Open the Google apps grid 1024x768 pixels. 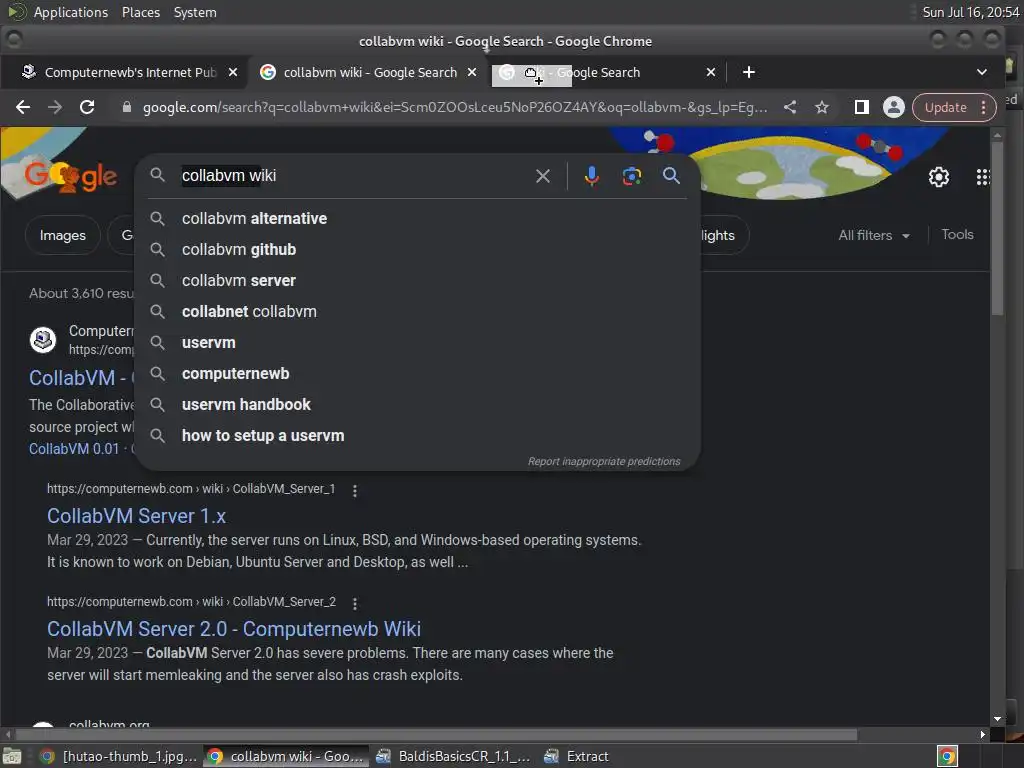[x=983, y=176]
